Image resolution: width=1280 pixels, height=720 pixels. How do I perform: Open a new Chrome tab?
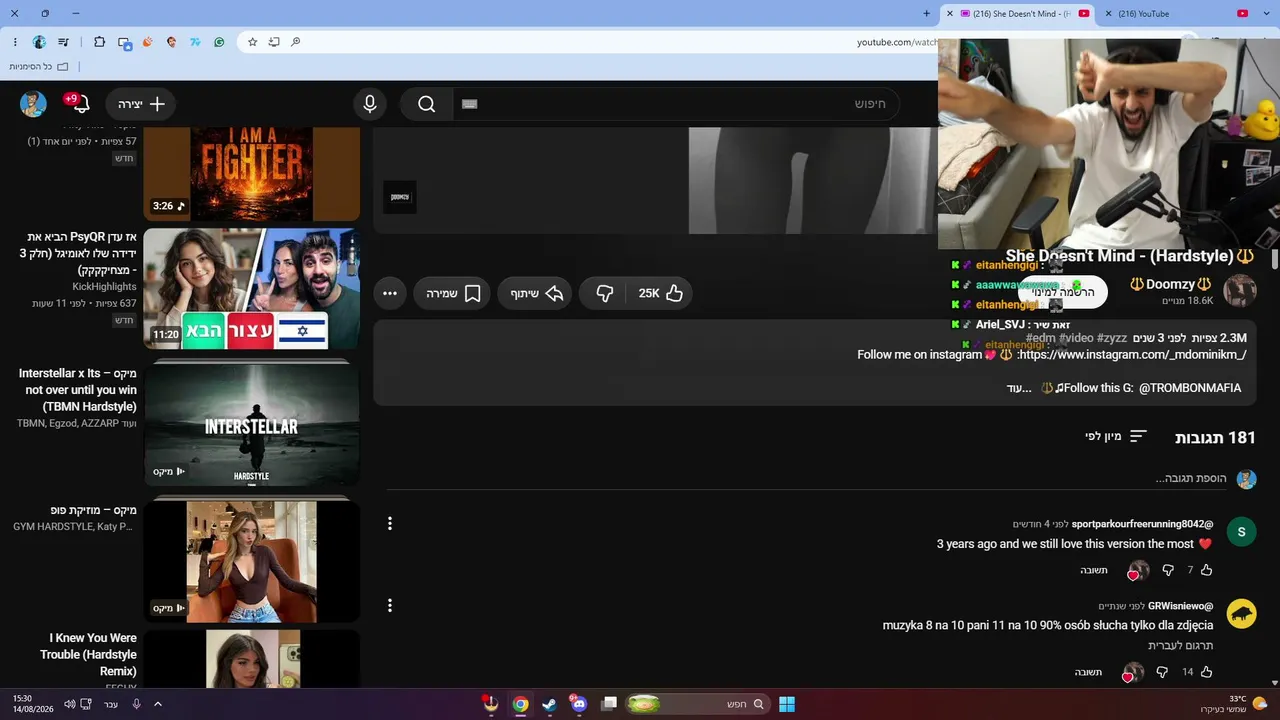[926, 14]
